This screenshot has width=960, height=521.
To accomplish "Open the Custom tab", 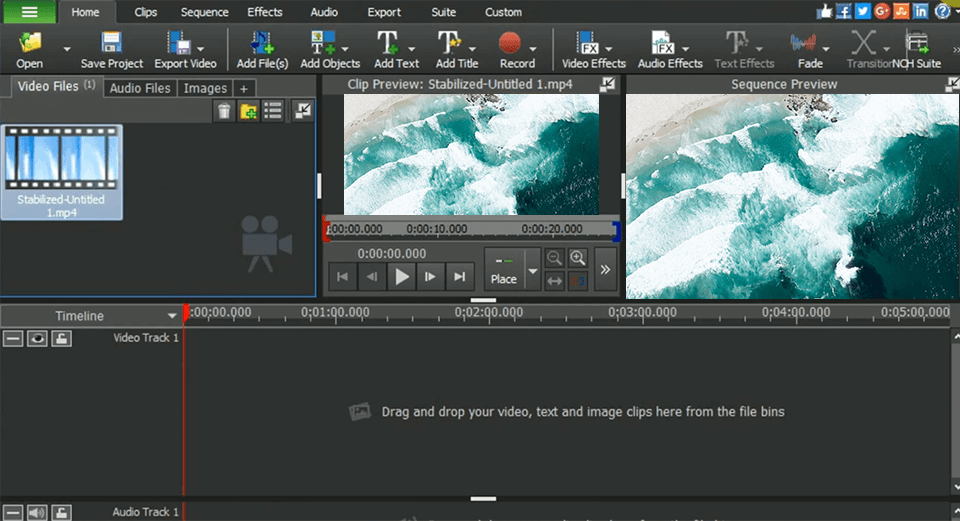I will click(x=503, y=12).
